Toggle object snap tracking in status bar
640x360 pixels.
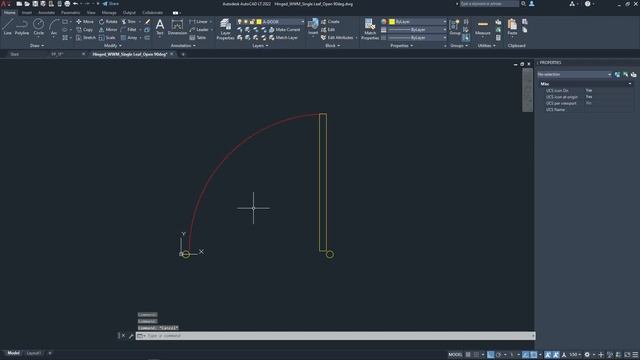(x=526, y=355)
